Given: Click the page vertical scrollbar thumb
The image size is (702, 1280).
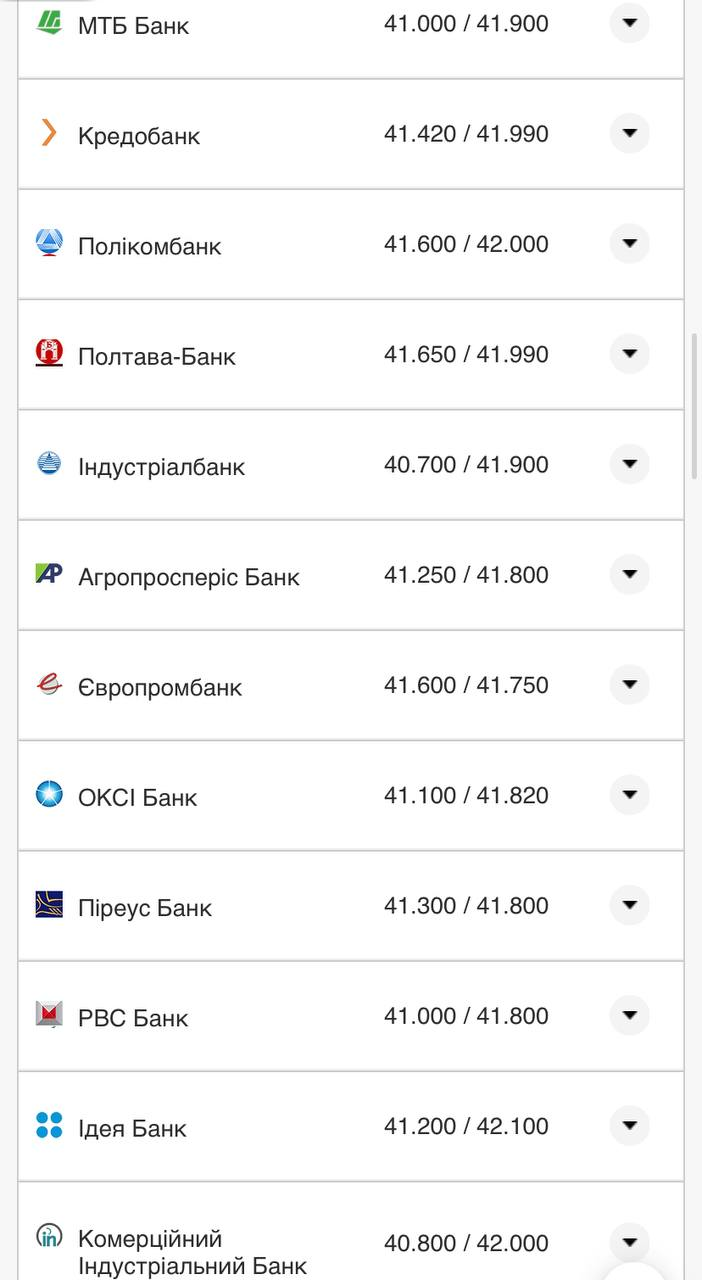Looking at the screenshot, I should click(x=696, y=405).
